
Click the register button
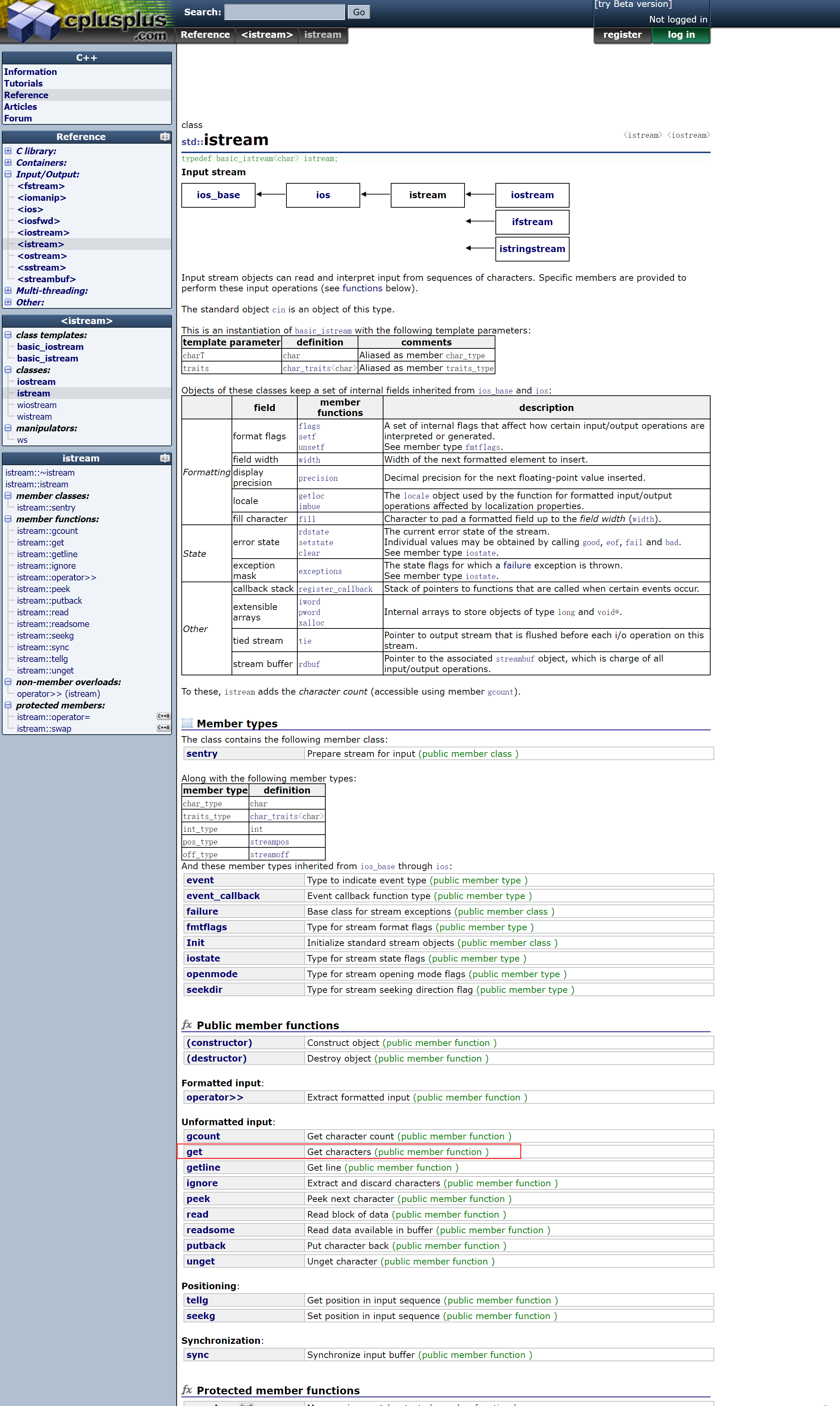[x=622, y=35]
